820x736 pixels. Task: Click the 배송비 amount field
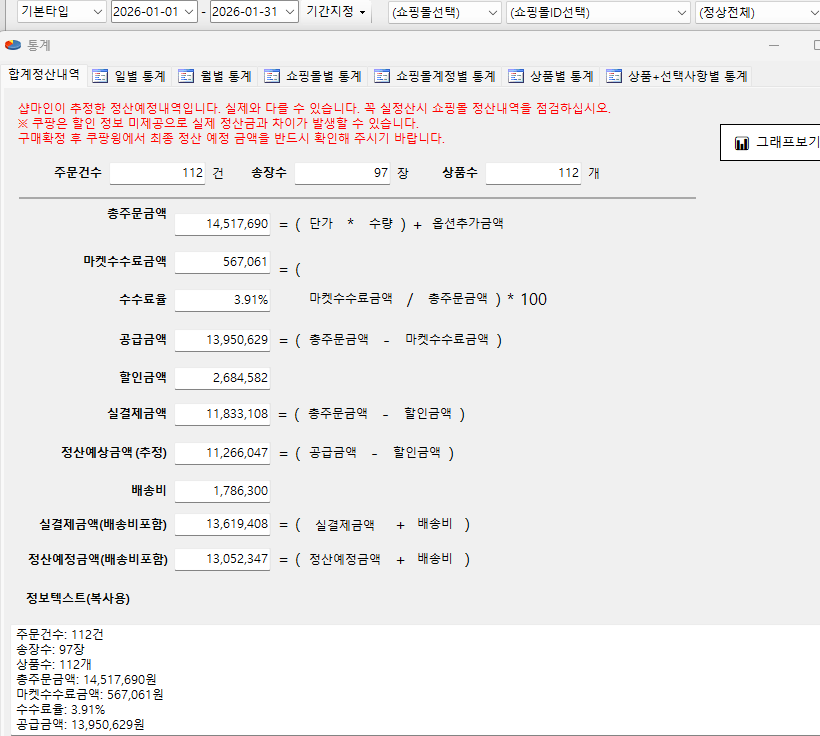click(222, 491)
